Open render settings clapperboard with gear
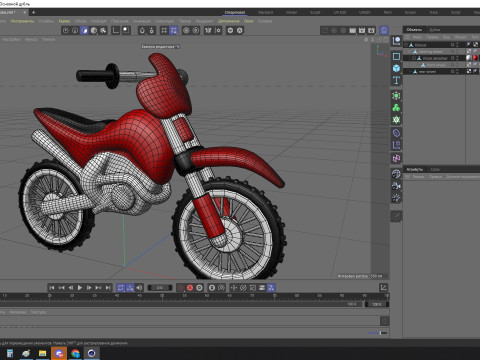This screenshot has width=480, height=360. pyautogui.click(x=371, y=31)
